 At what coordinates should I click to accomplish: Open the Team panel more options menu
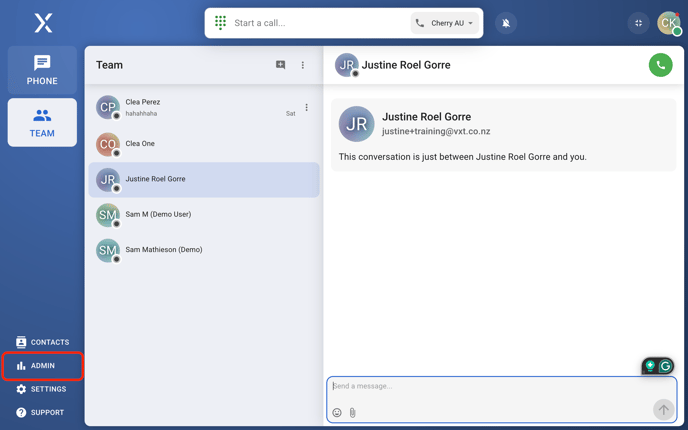point(303,65)
